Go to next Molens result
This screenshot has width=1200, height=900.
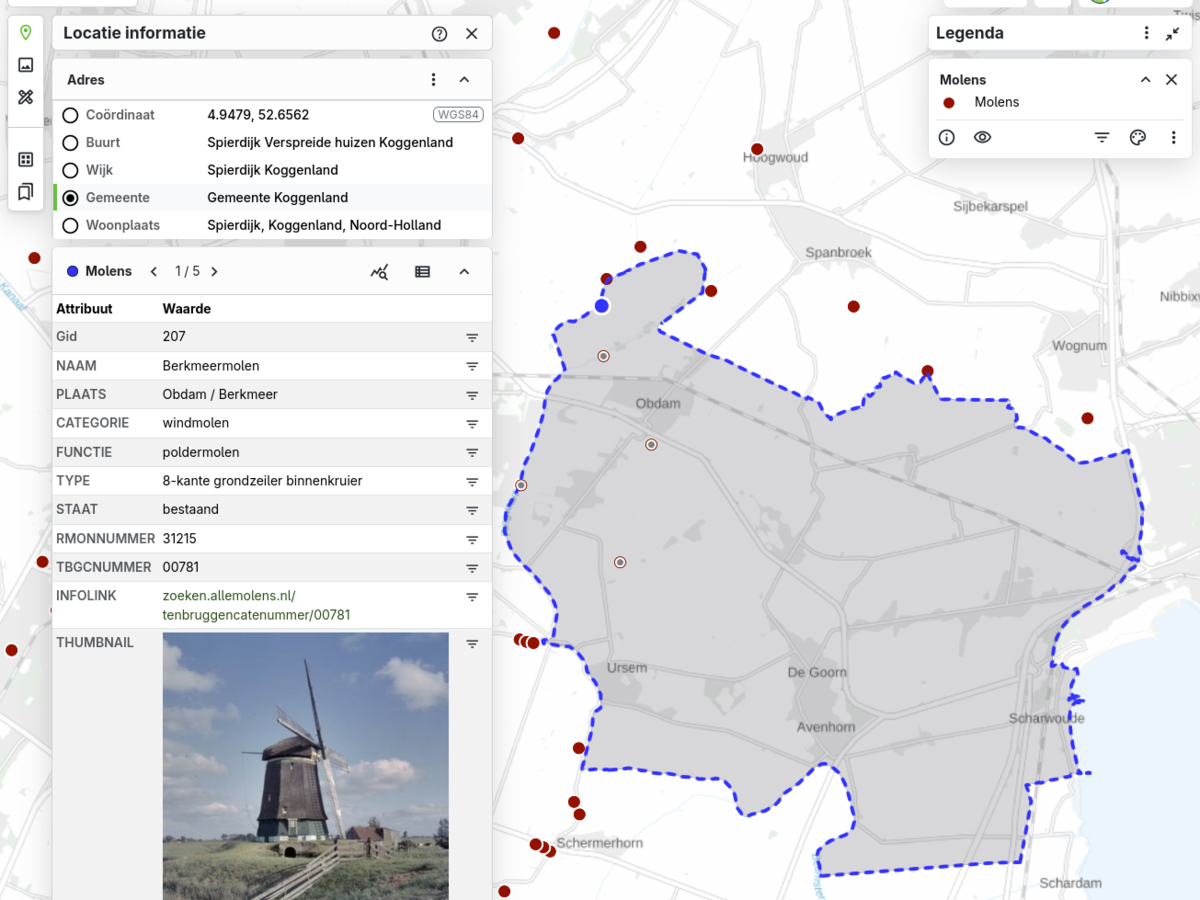(214, 272)
